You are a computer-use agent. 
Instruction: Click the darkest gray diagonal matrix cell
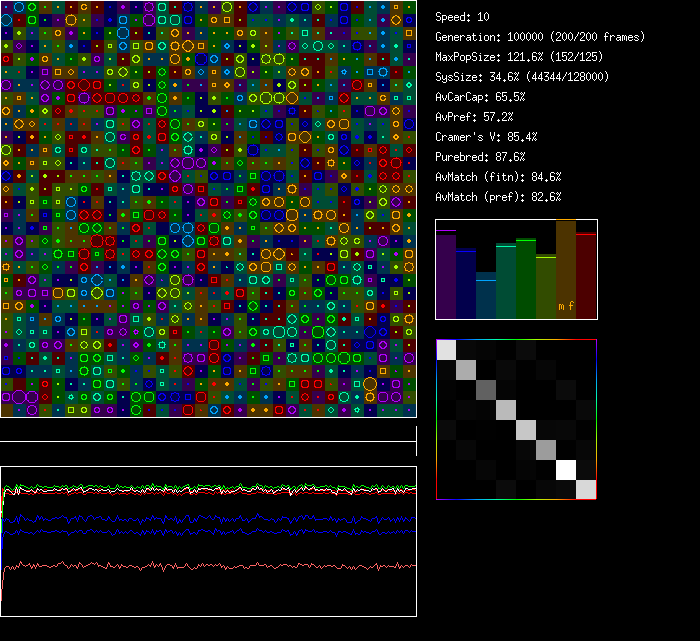pyautogui.click(x=486, y=389)
